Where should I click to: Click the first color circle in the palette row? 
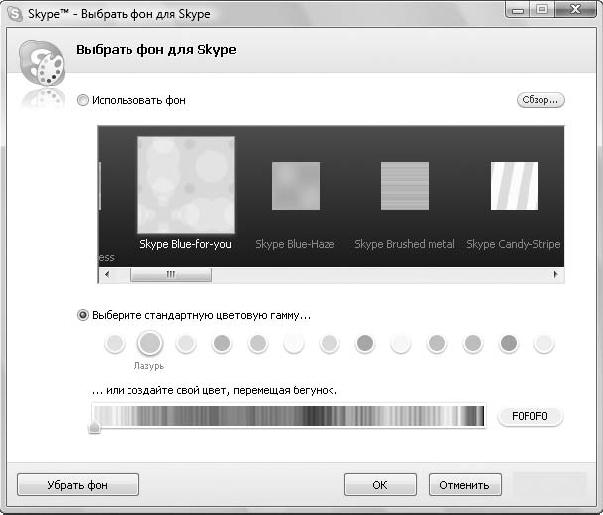coord(114,344)
